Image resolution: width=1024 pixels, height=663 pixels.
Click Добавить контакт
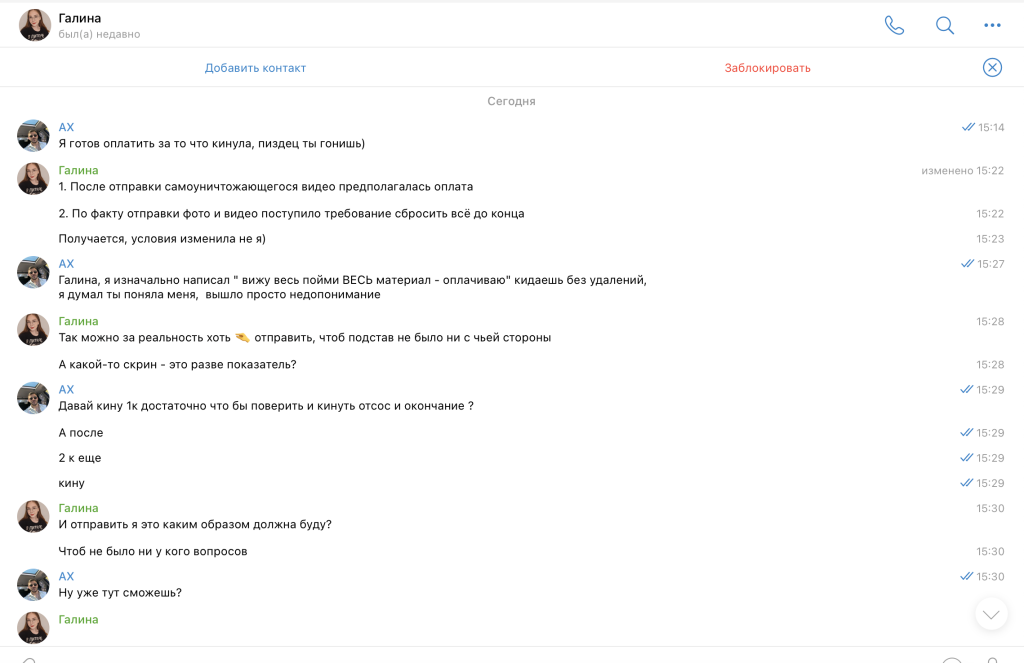255,68
